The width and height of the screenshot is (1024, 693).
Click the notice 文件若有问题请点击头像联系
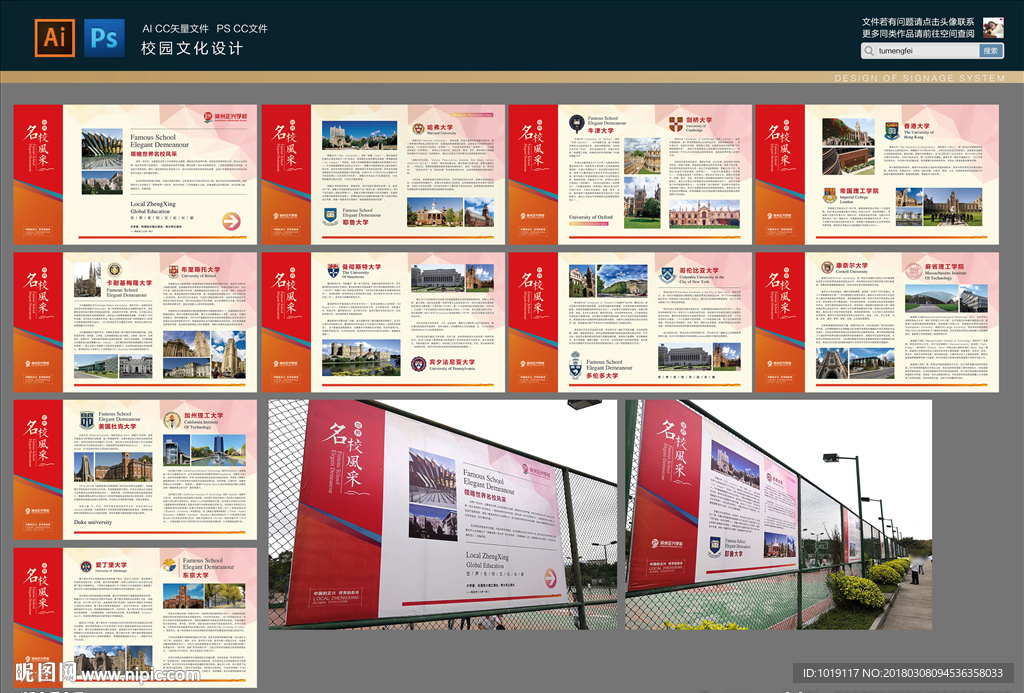pos(918,22)
